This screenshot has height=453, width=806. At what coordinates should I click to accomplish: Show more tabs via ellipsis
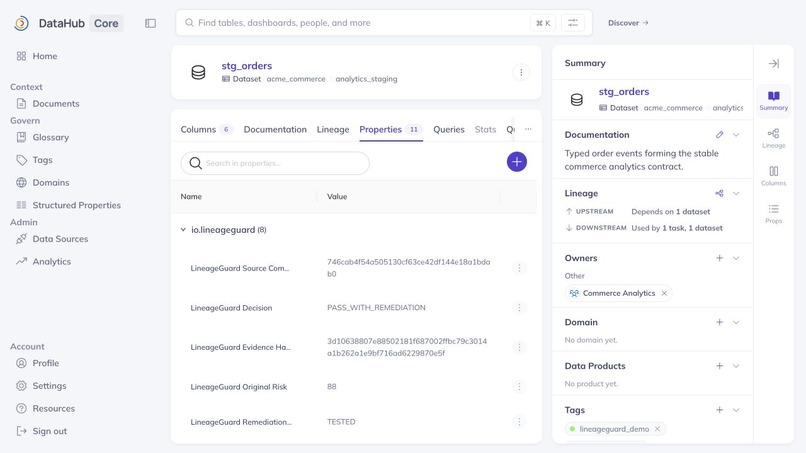coord(528,129)
